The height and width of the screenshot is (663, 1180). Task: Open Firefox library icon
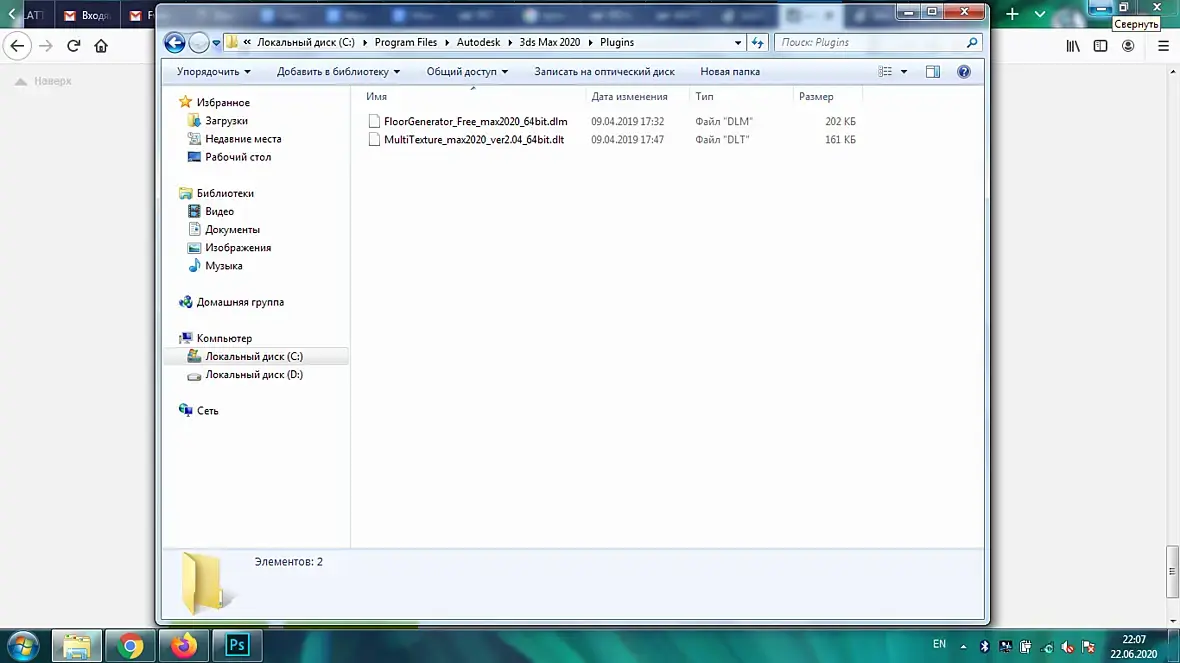pos(1073,46)
